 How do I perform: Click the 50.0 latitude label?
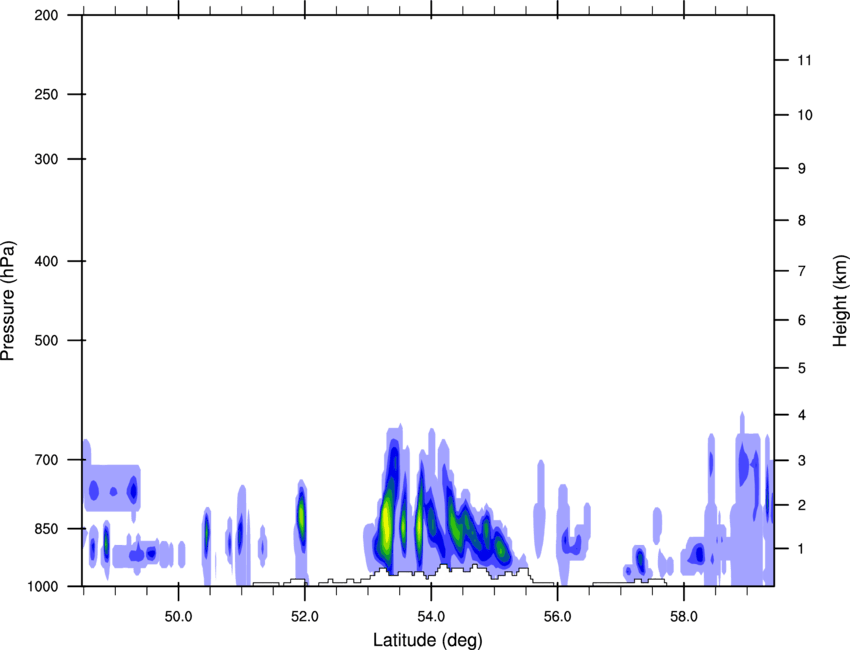coord(178,617)
